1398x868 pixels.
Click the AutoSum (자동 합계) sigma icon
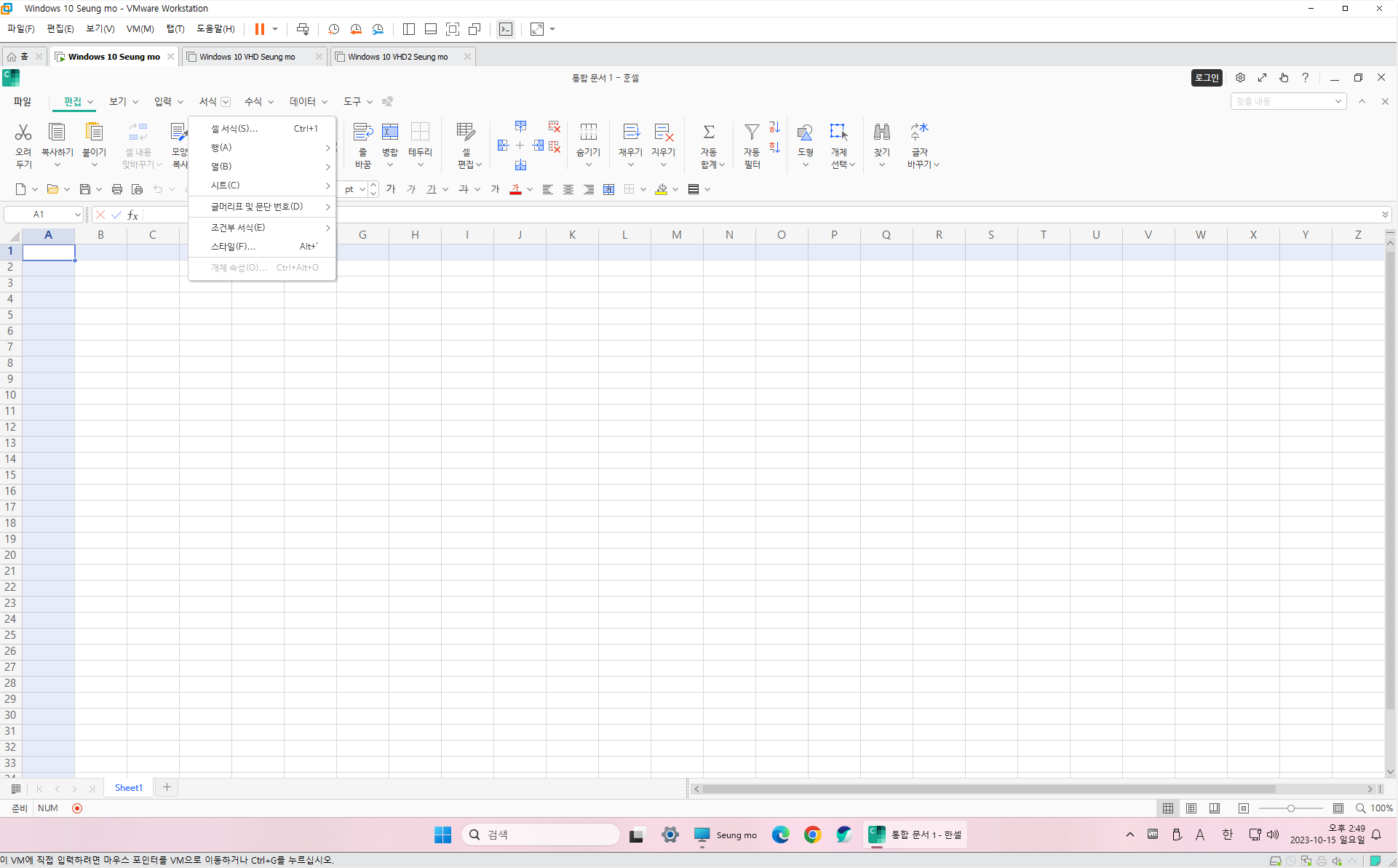coord(708,132)
